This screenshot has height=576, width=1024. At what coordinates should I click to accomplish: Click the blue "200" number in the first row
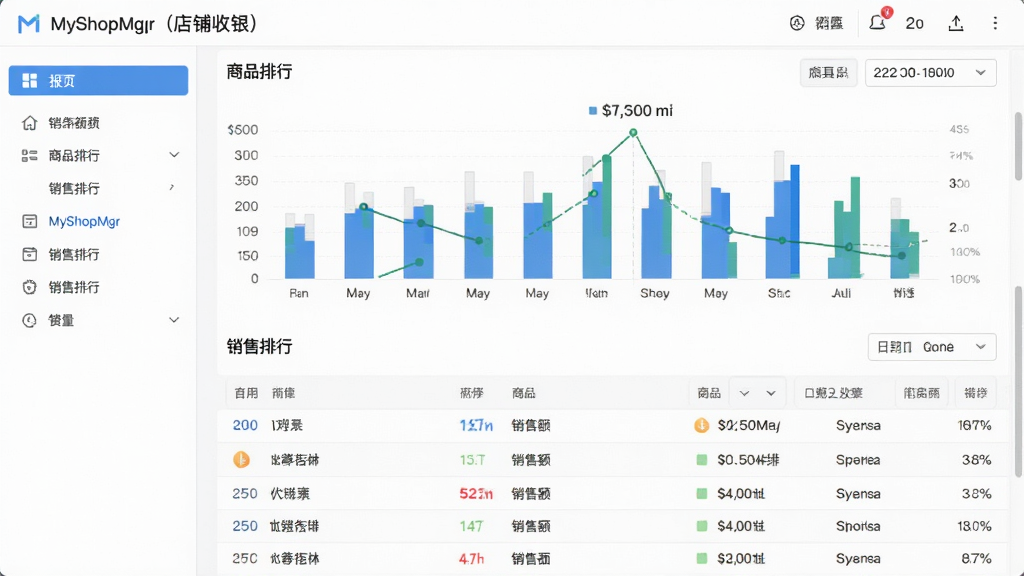[245, 426]
